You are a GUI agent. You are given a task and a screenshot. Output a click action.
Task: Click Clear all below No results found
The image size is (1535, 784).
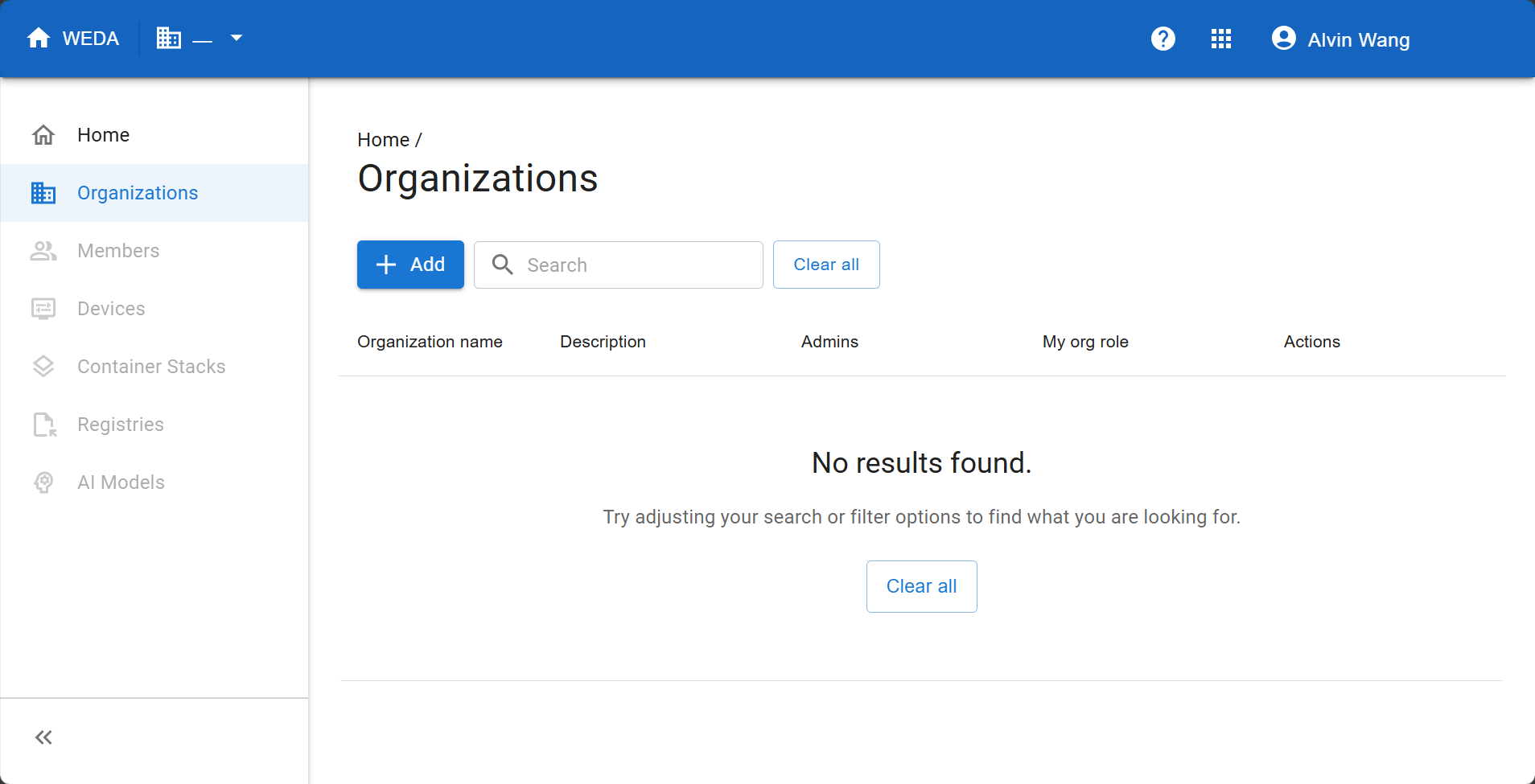pyautogui.click(x=922, y=586)
